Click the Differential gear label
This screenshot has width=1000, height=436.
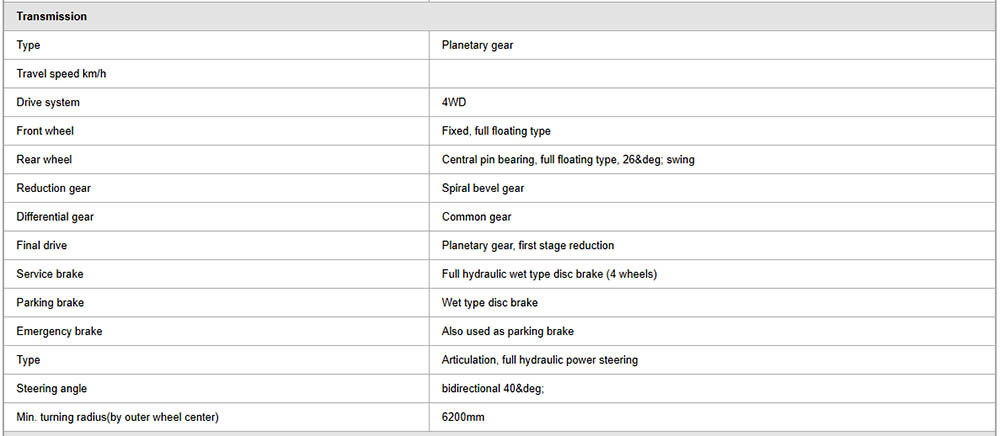pos(55,216)
